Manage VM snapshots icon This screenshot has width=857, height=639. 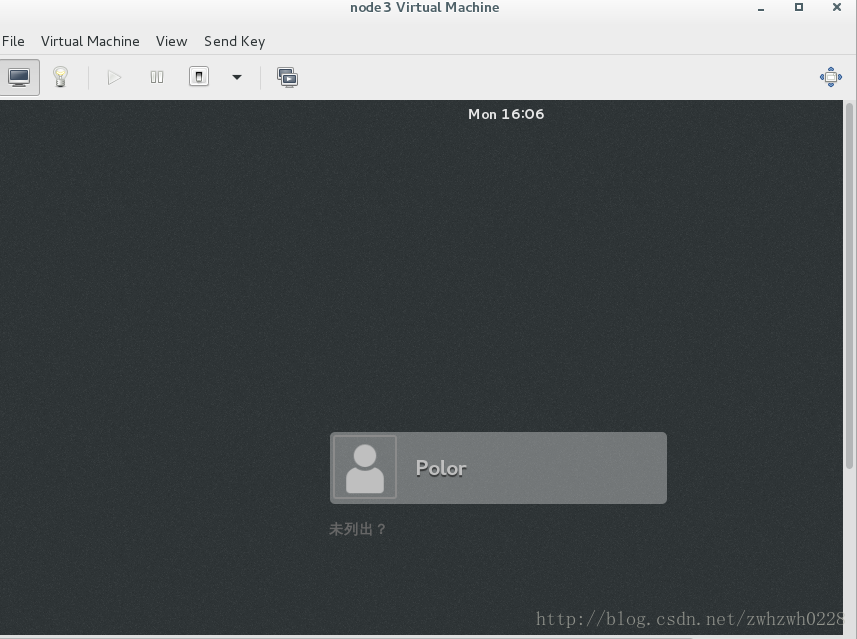pos(287,77)
